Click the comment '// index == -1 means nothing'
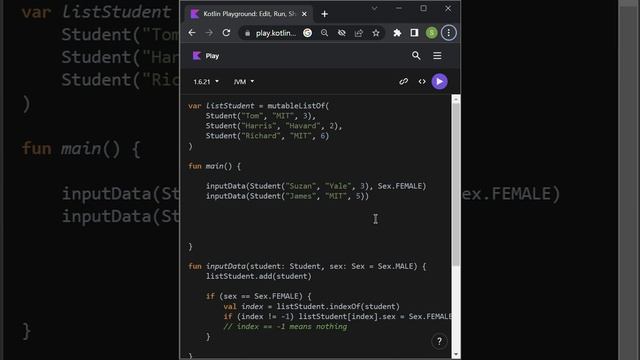The image size is (640, 360). [x=285, y=327]
